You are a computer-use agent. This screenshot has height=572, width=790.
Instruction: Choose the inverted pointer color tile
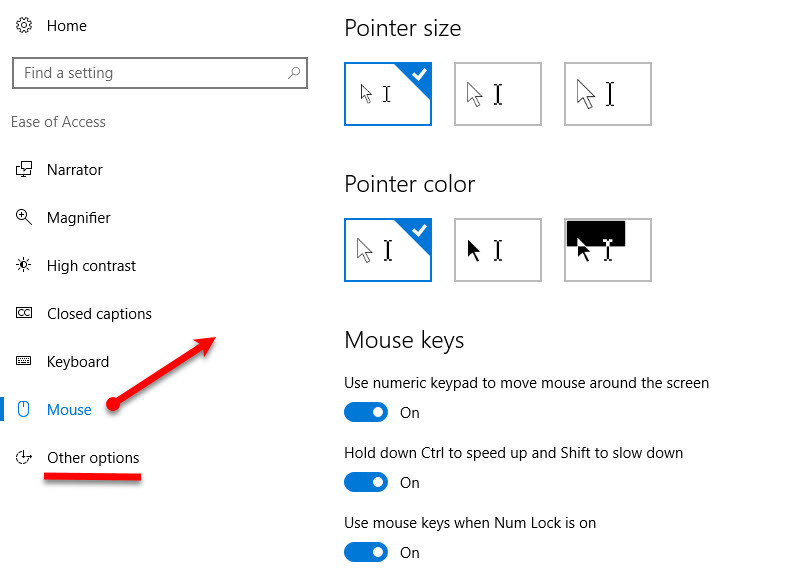click(608, 250)
